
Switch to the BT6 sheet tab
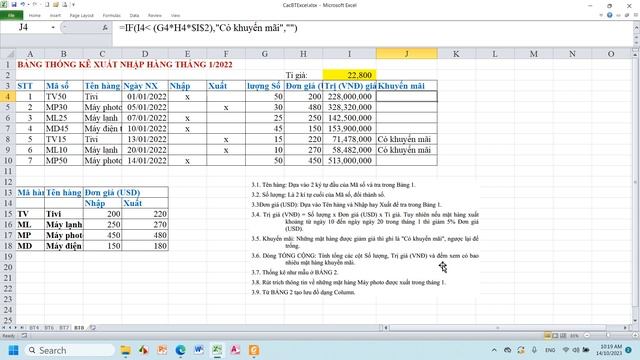(x=49, y=327)
